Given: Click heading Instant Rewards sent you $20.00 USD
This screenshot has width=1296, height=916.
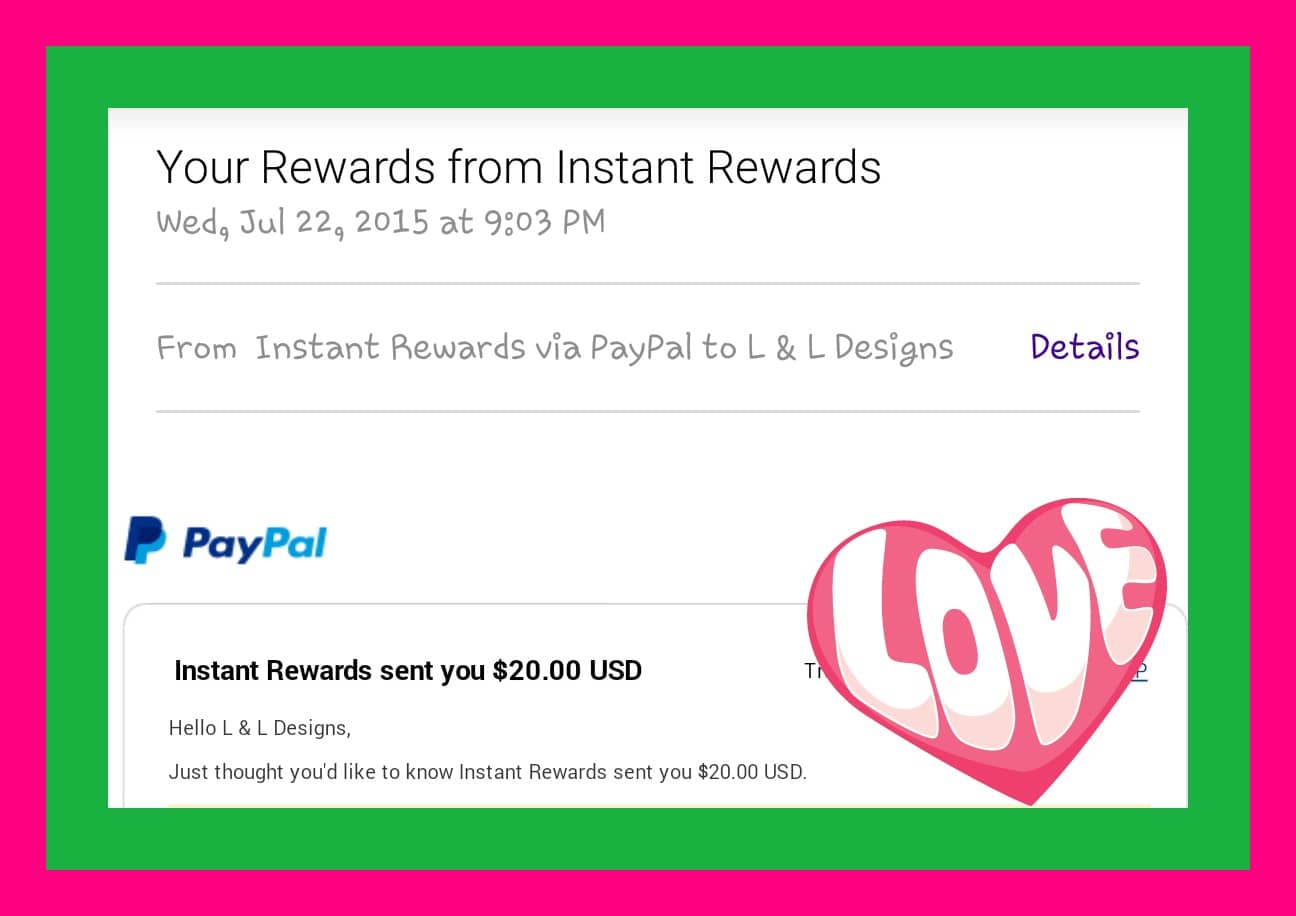Looking at the screenshot, I should 408,670.
